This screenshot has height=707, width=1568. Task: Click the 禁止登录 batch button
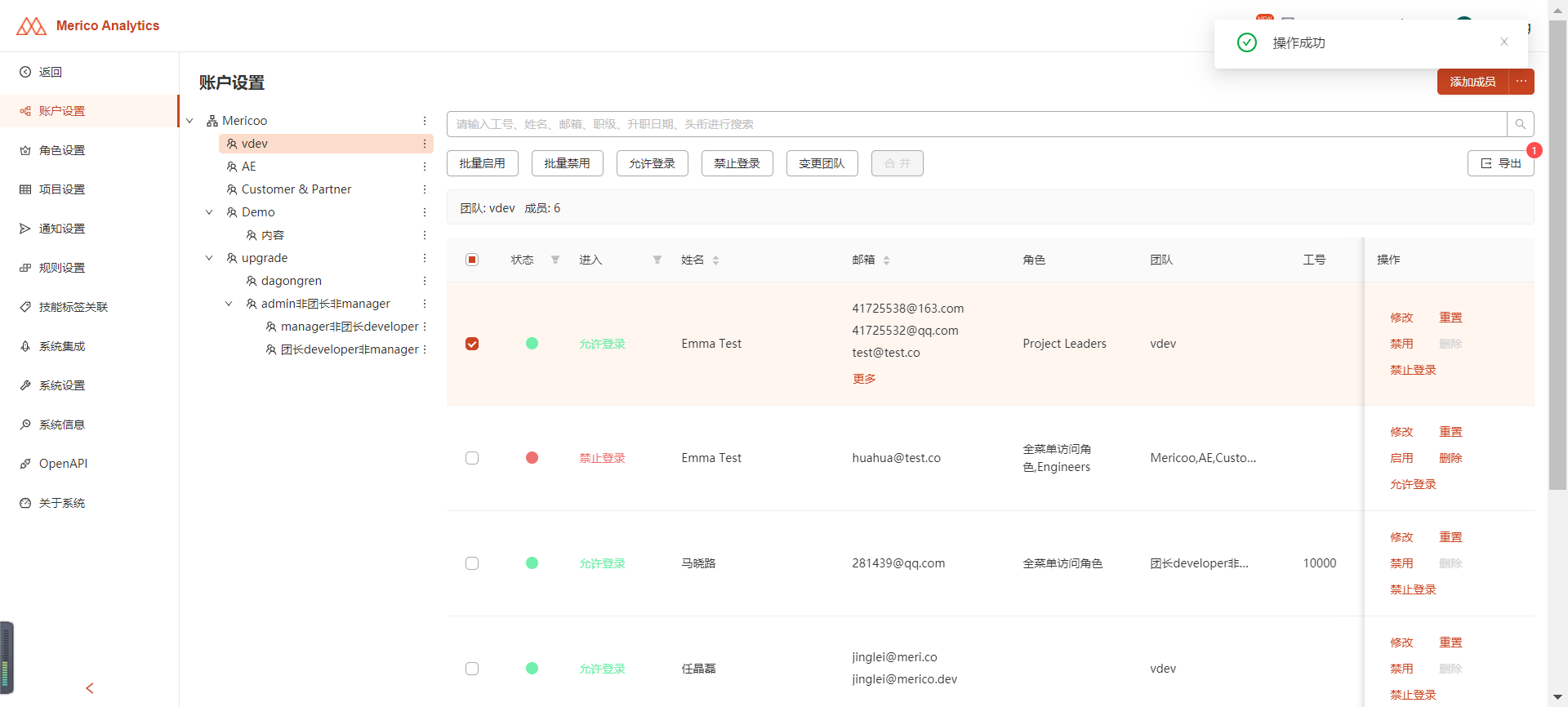[x=737, y=163]
